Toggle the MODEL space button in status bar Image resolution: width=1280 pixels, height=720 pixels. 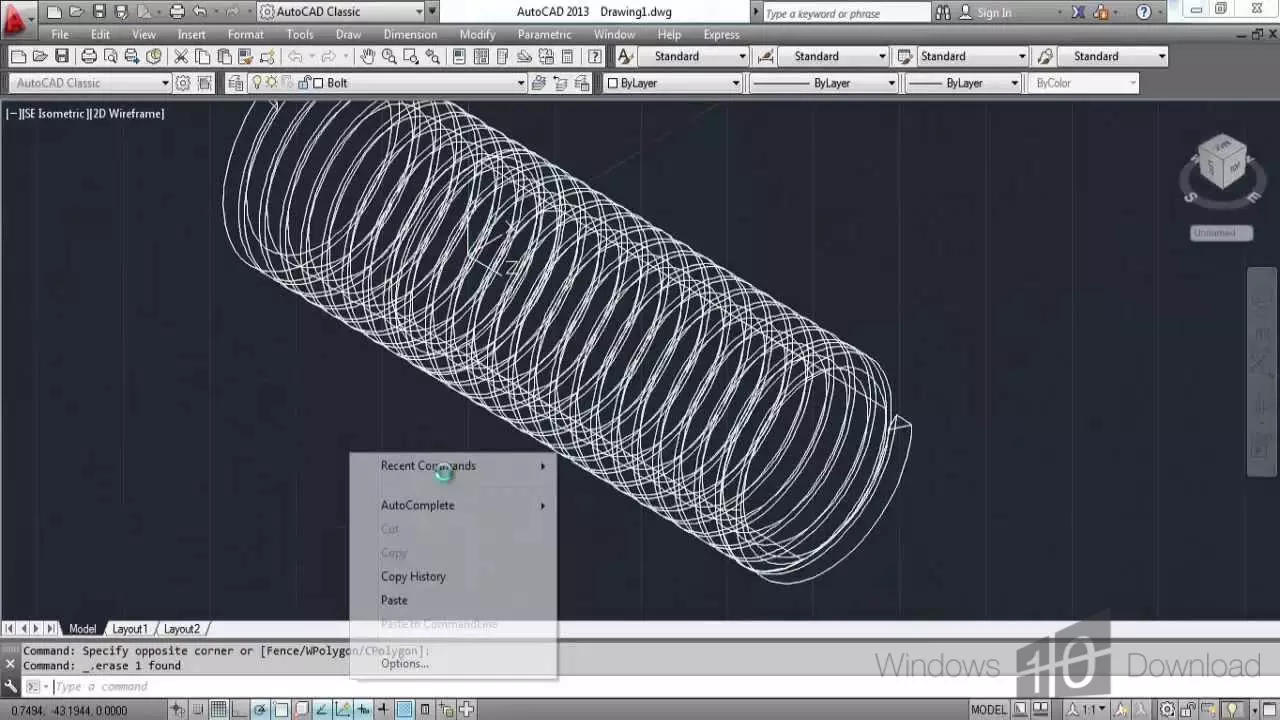pos(989,710)
